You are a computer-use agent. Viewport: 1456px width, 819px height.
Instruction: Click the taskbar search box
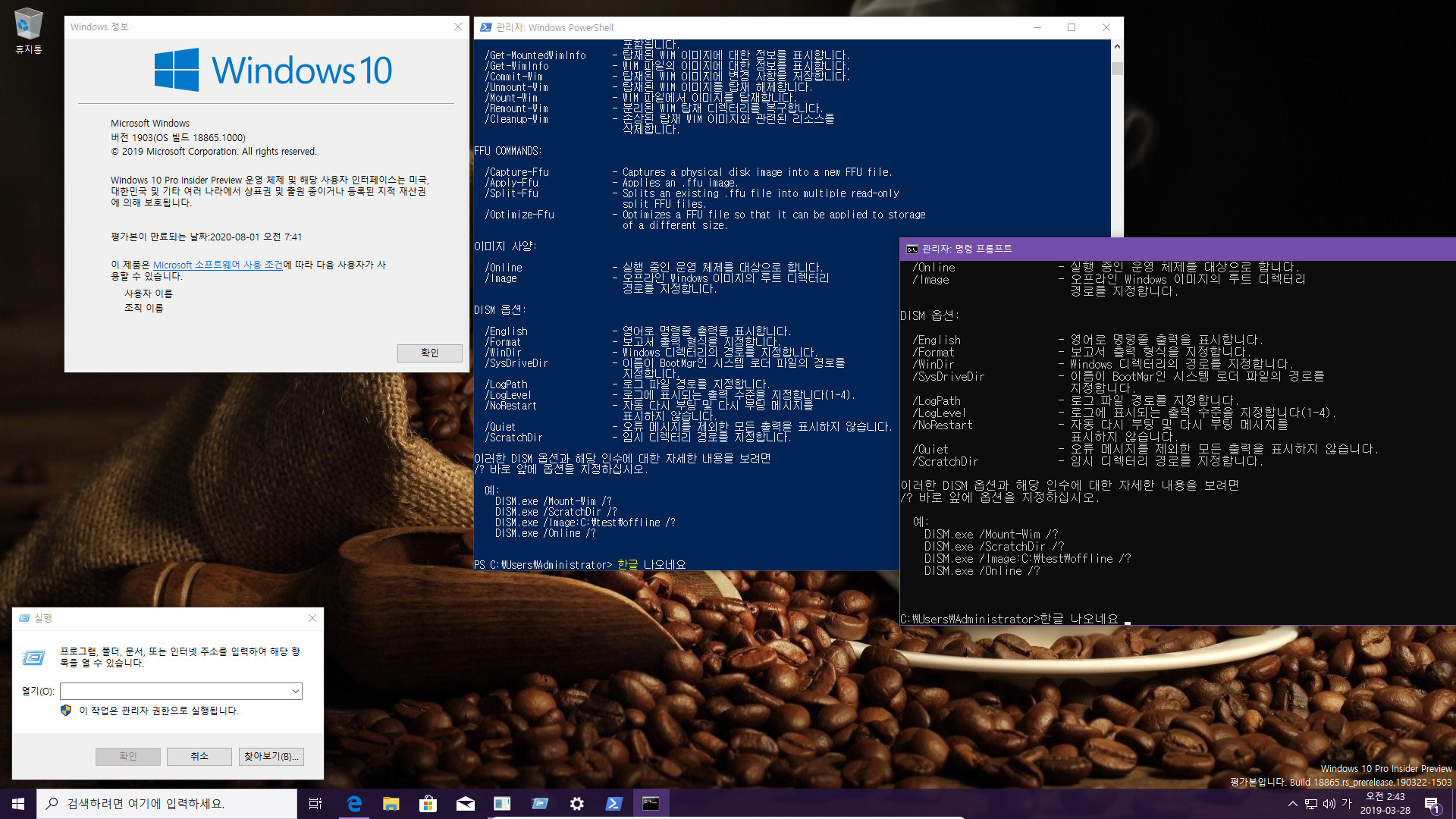click(x=167, y=804)
